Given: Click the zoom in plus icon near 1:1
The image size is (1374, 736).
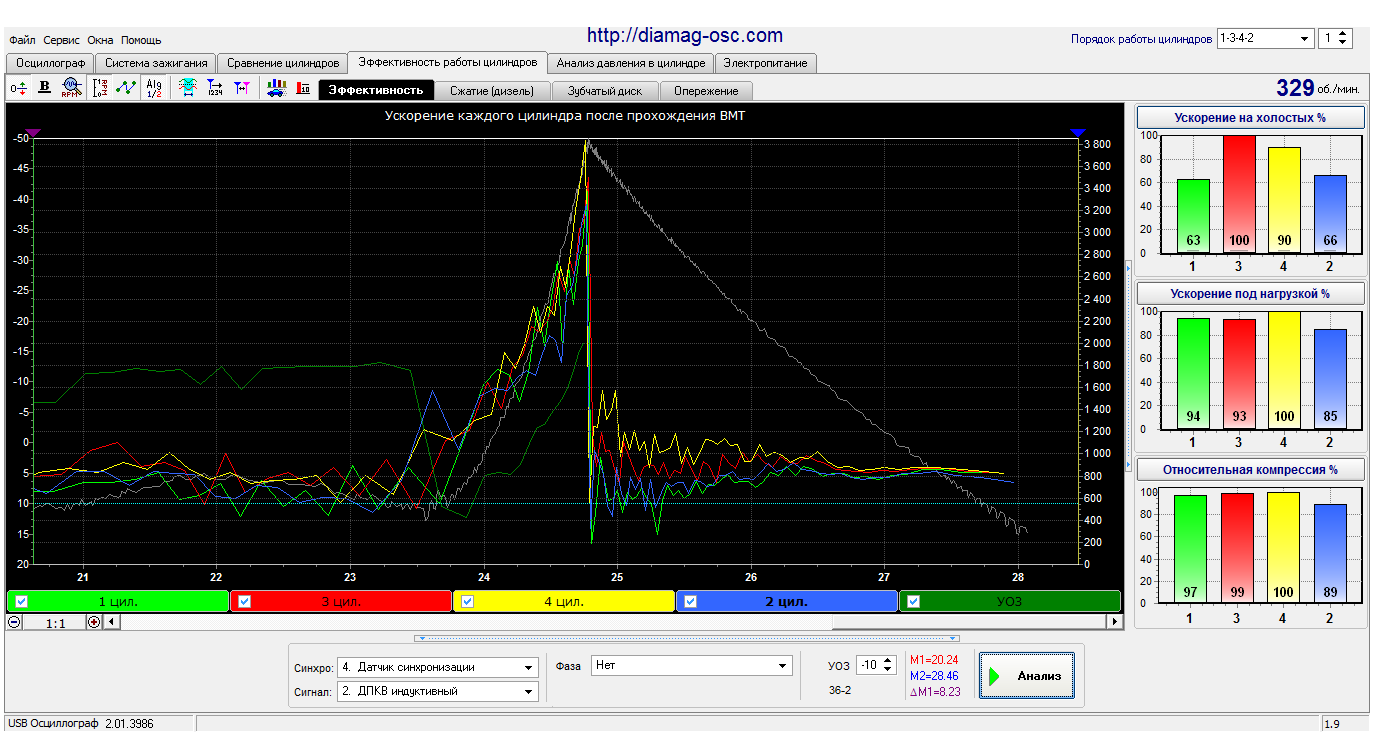Looking at the screenshot, I should tap(94, 622).
